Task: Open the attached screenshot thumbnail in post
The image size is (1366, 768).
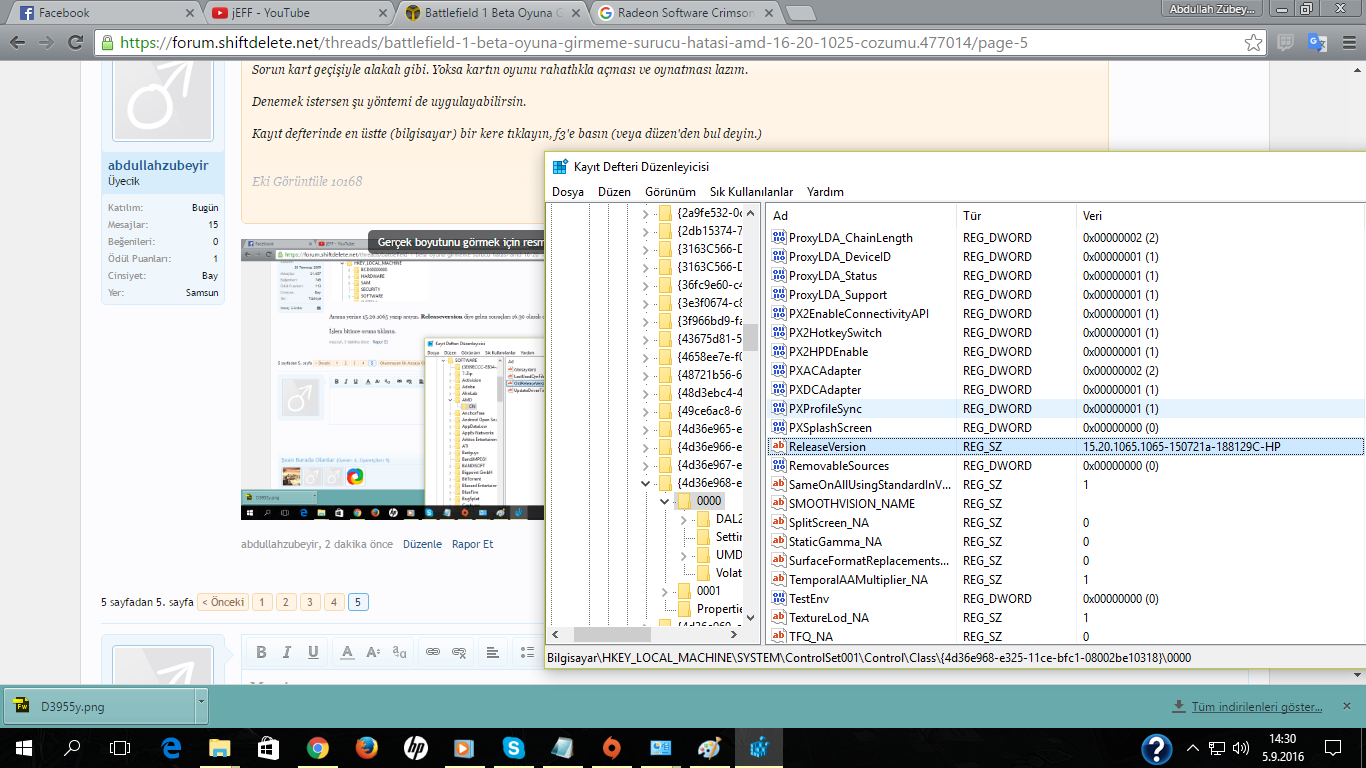Action: coord(392,380)
